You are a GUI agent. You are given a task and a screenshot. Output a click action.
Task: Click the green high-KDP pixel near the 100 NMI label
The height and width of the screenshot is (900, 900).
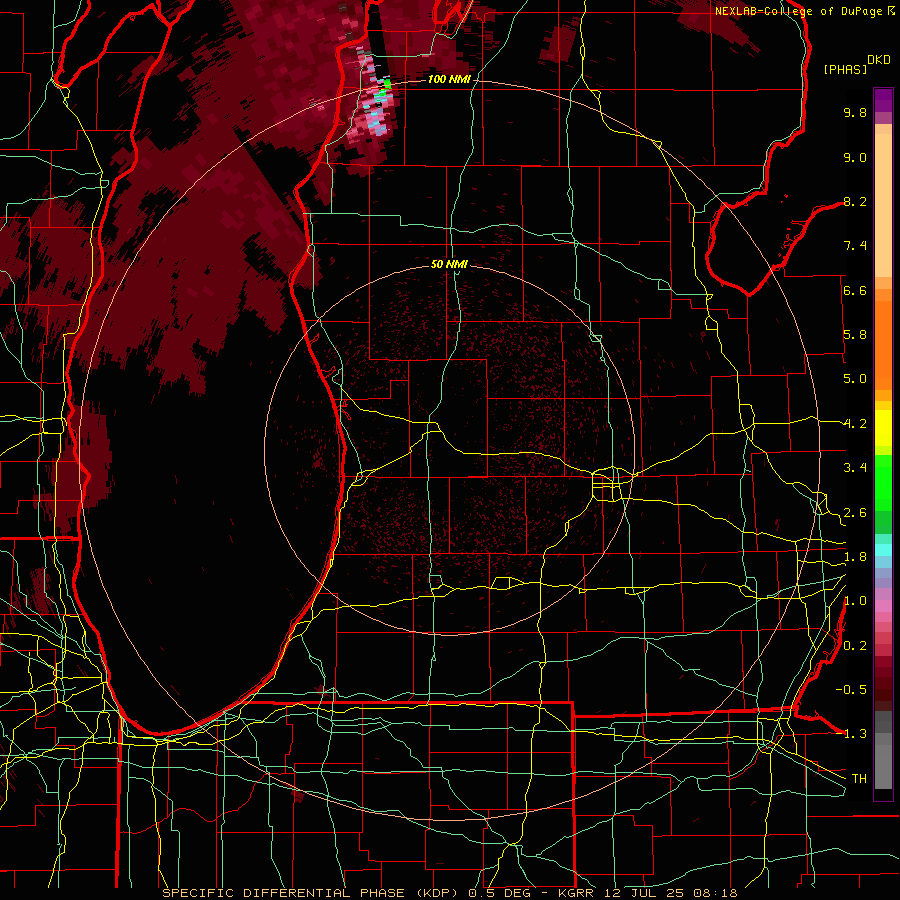387,84
